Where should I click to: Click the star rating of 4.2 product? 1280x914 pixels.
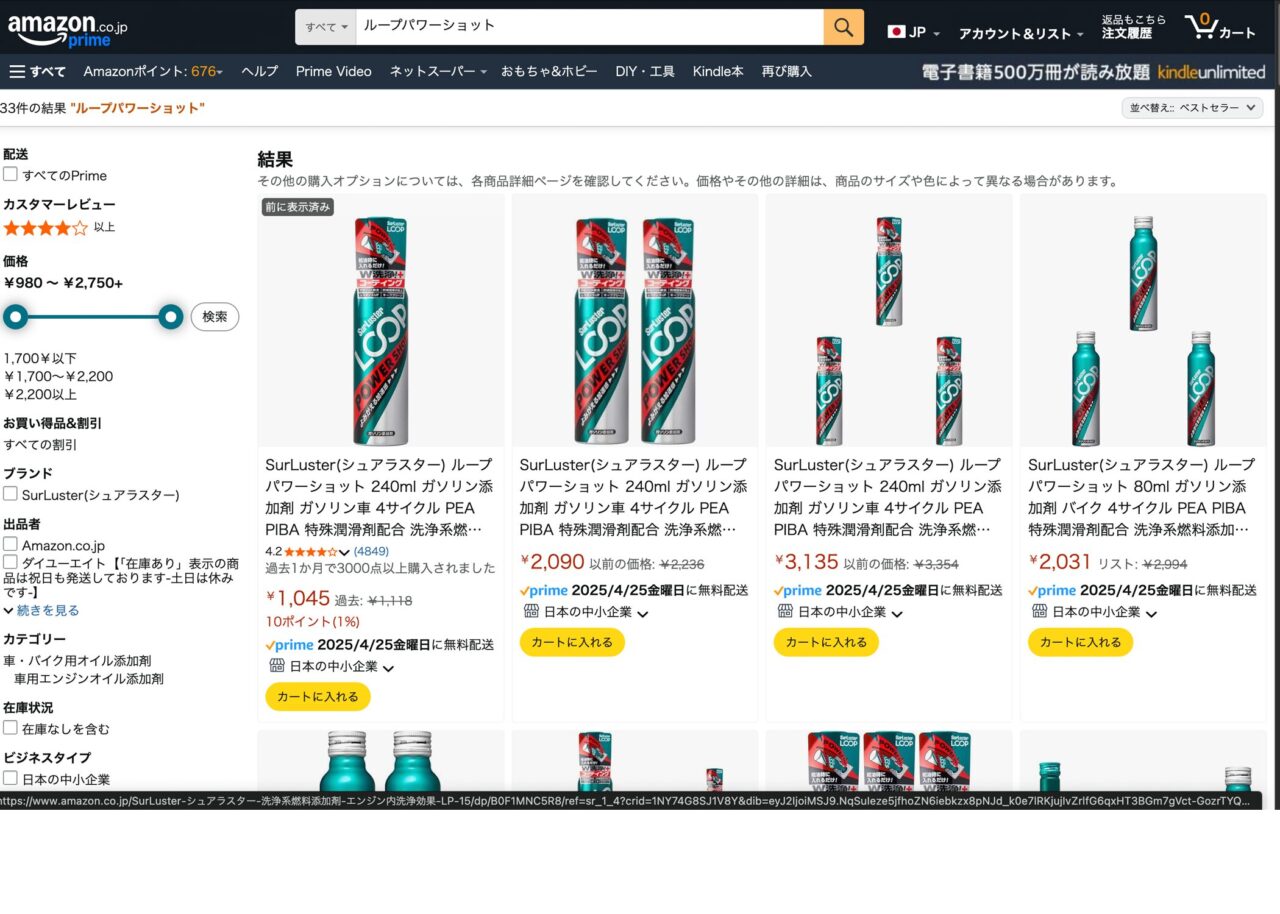[311, 551]
